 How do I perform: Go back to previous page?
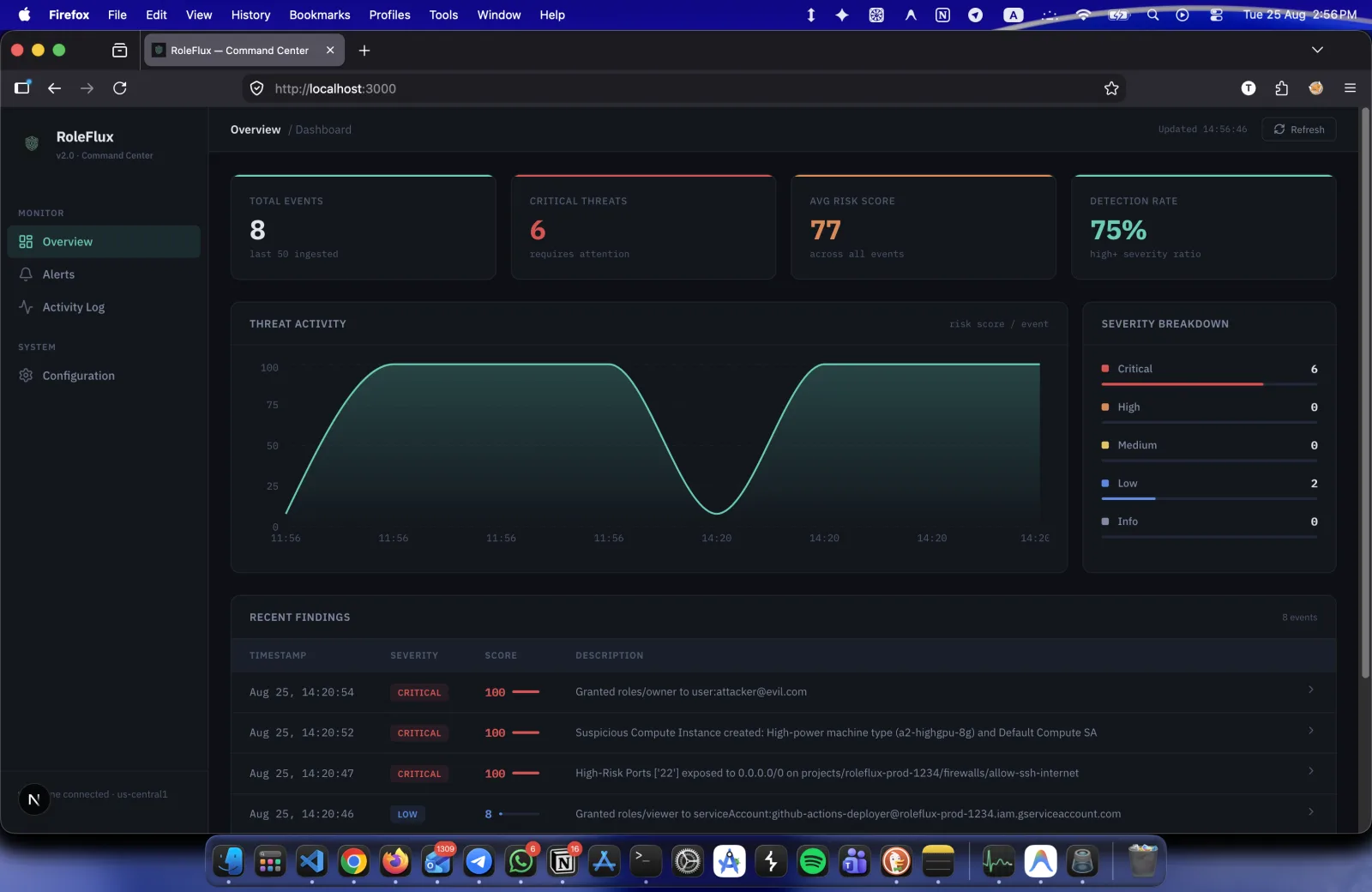[x=54, y=88]
